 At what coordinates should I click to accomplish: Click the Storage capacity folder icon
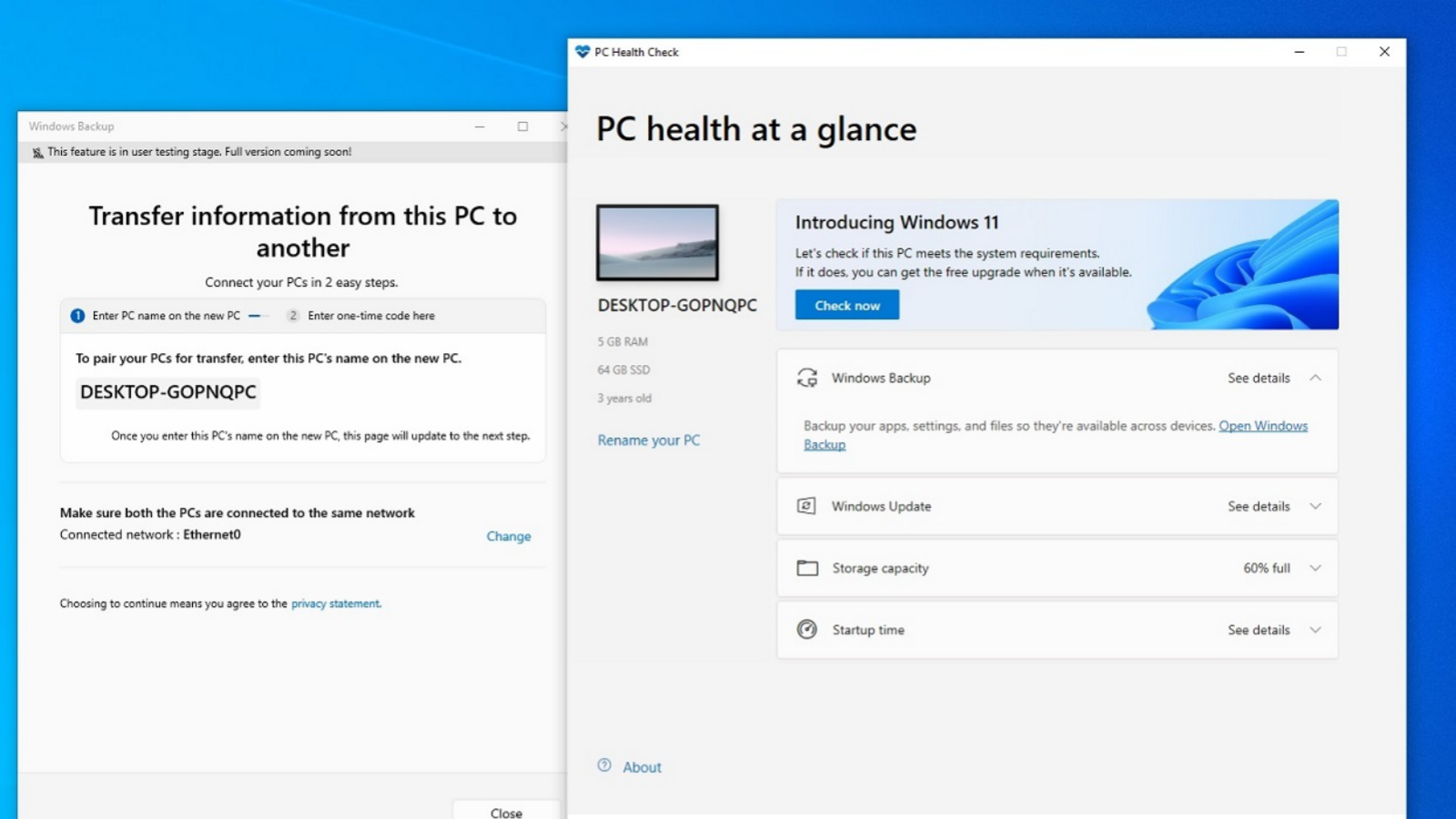pos(807,568)
